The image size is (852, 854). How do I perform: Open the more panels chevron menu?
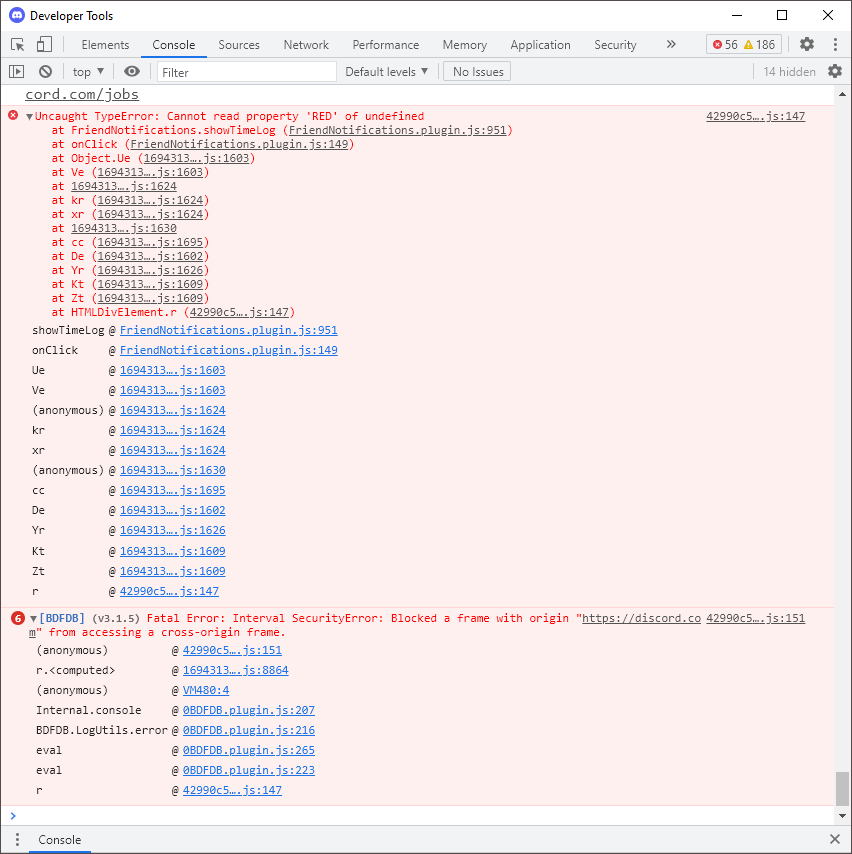coord(671,44)
